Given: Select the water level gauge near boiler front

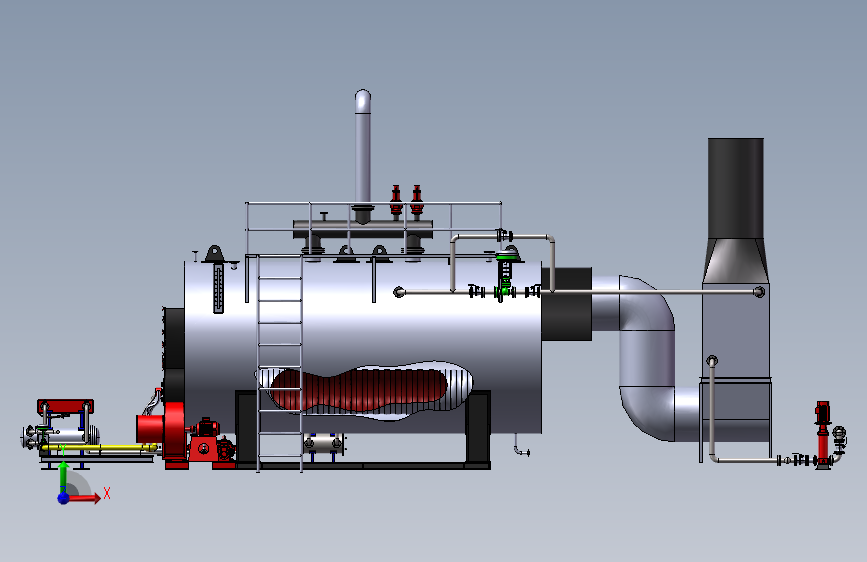Looking at the screenshot, I should point(218,289).
